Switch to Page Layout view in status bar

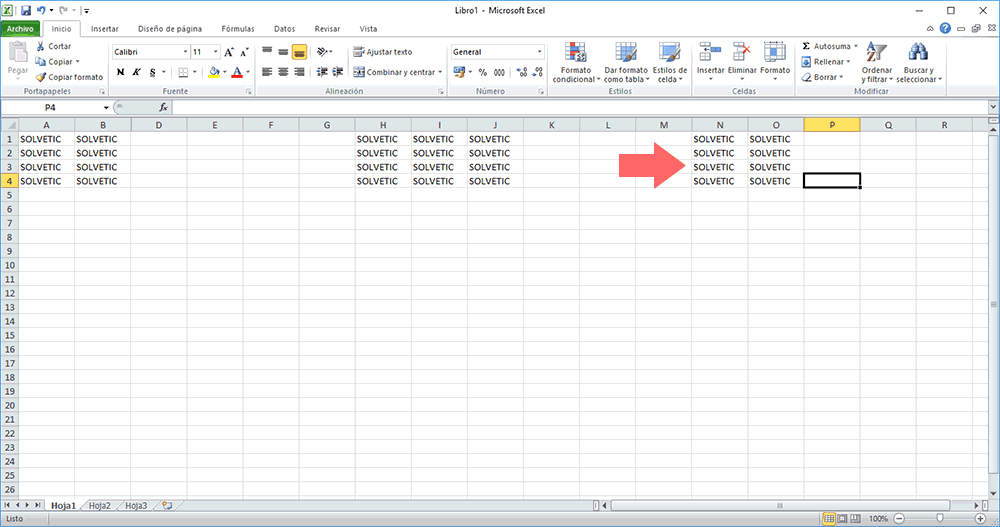(842, 519)
